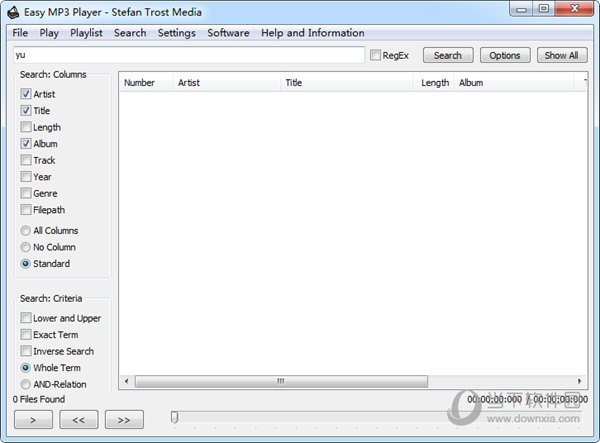
Task: Click the next track '>>' button
Action: [124, 420]
